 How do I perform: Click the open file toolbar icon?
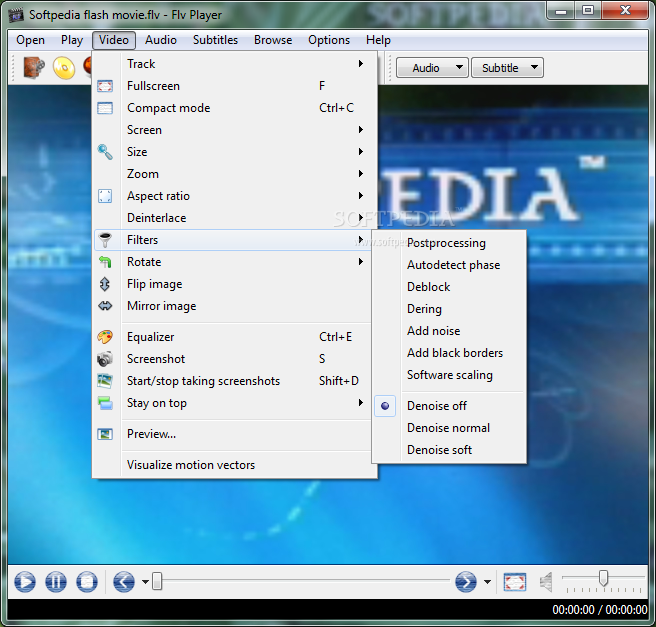[x=33, y=68]
